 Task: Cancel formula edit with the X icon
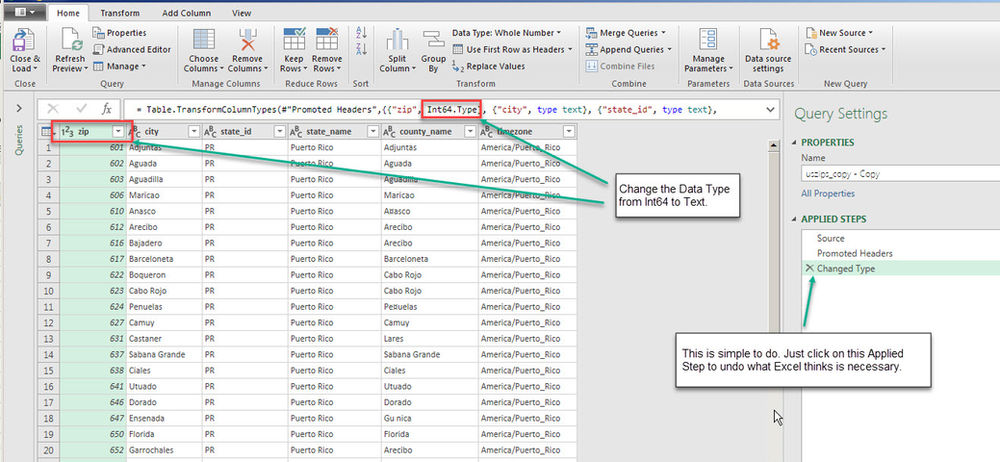(53, 109)
